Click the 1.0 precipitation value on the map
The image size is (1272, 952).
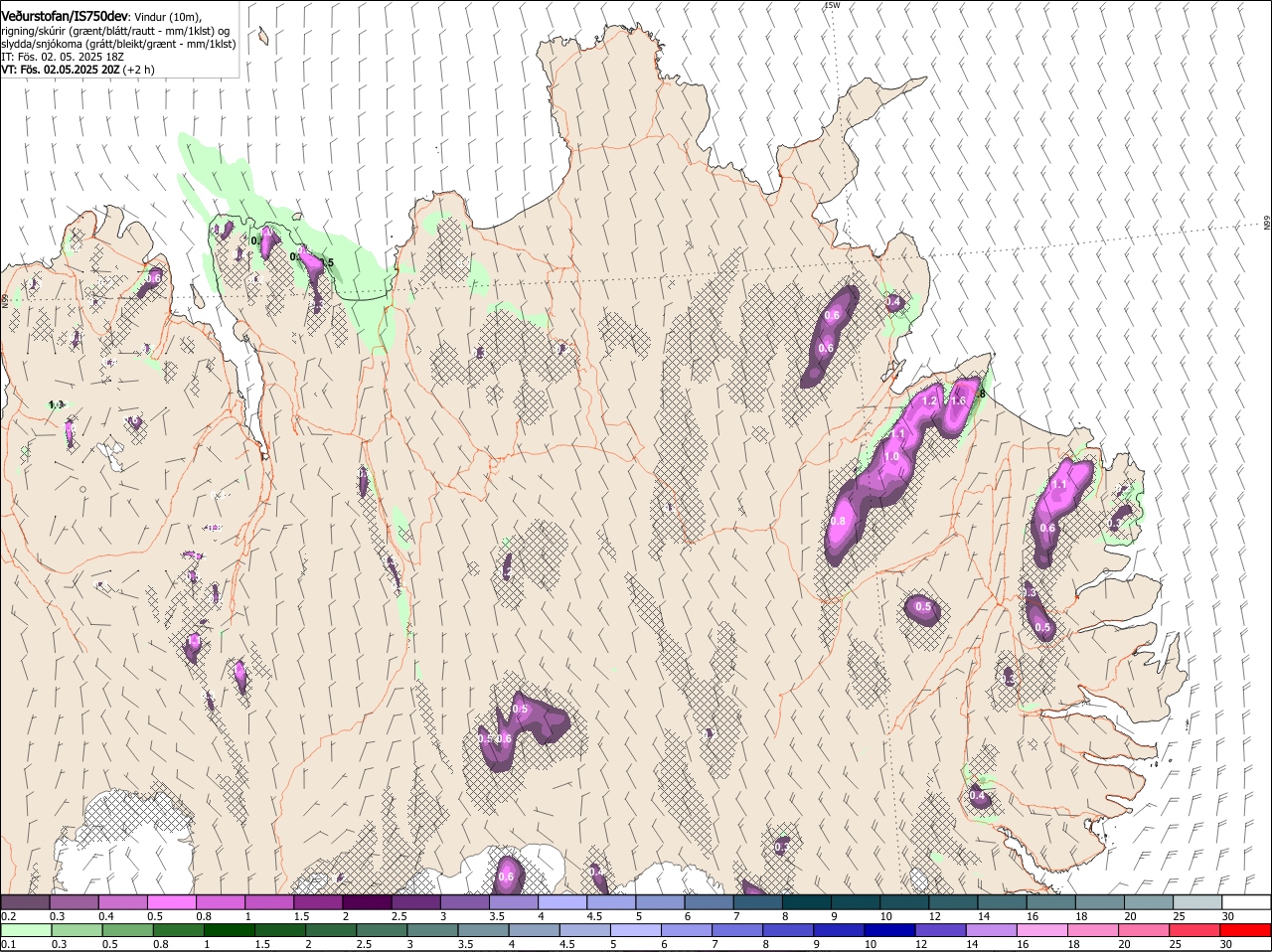[x=891, y=457]
